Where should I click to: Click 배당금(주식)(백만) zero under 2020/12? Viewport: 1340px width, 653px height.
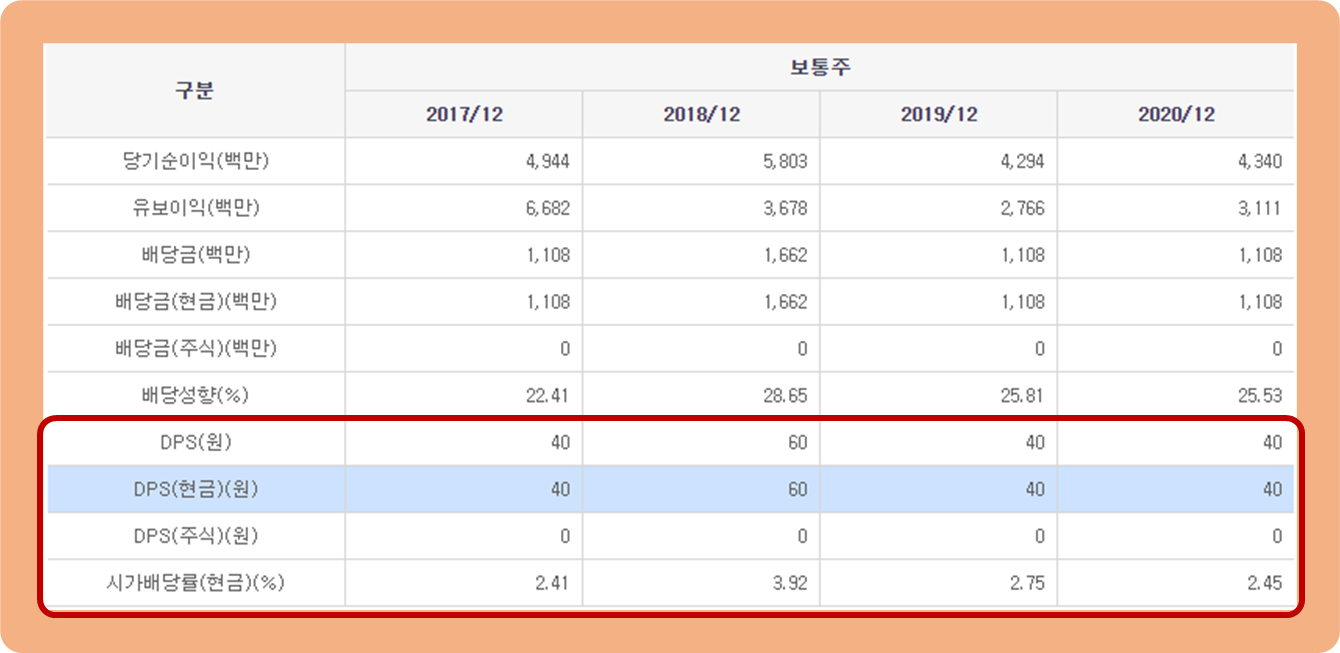pos(1277,349)
